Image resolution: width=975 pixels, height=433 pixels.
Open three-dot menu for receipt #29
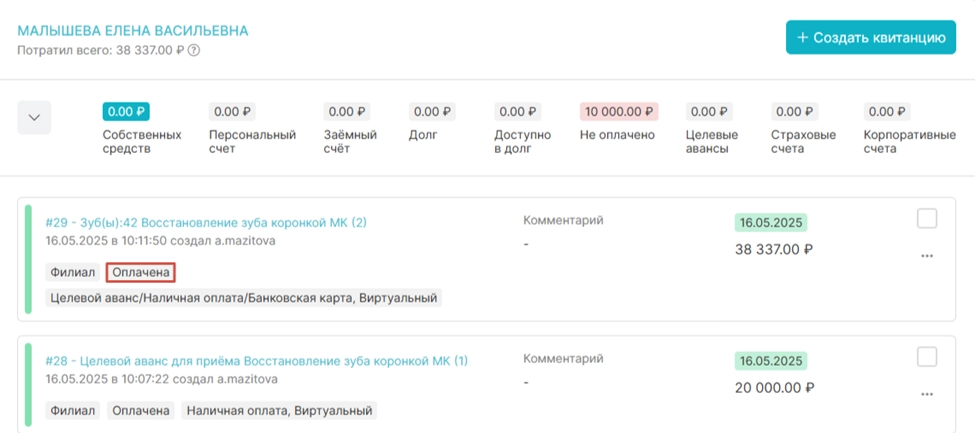tap(927, 256)
